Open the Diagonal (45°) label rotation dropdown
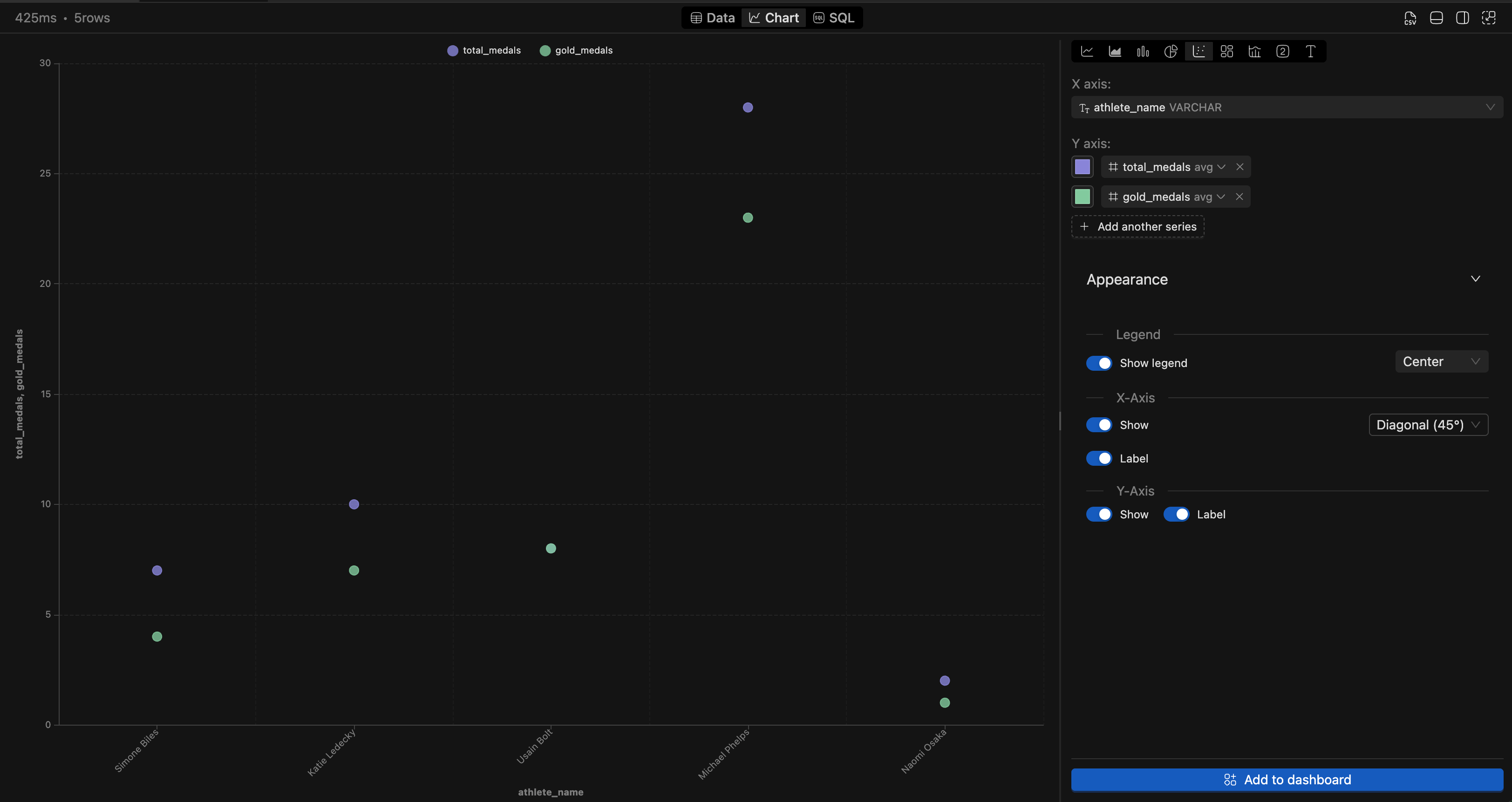 (1428, 424)
